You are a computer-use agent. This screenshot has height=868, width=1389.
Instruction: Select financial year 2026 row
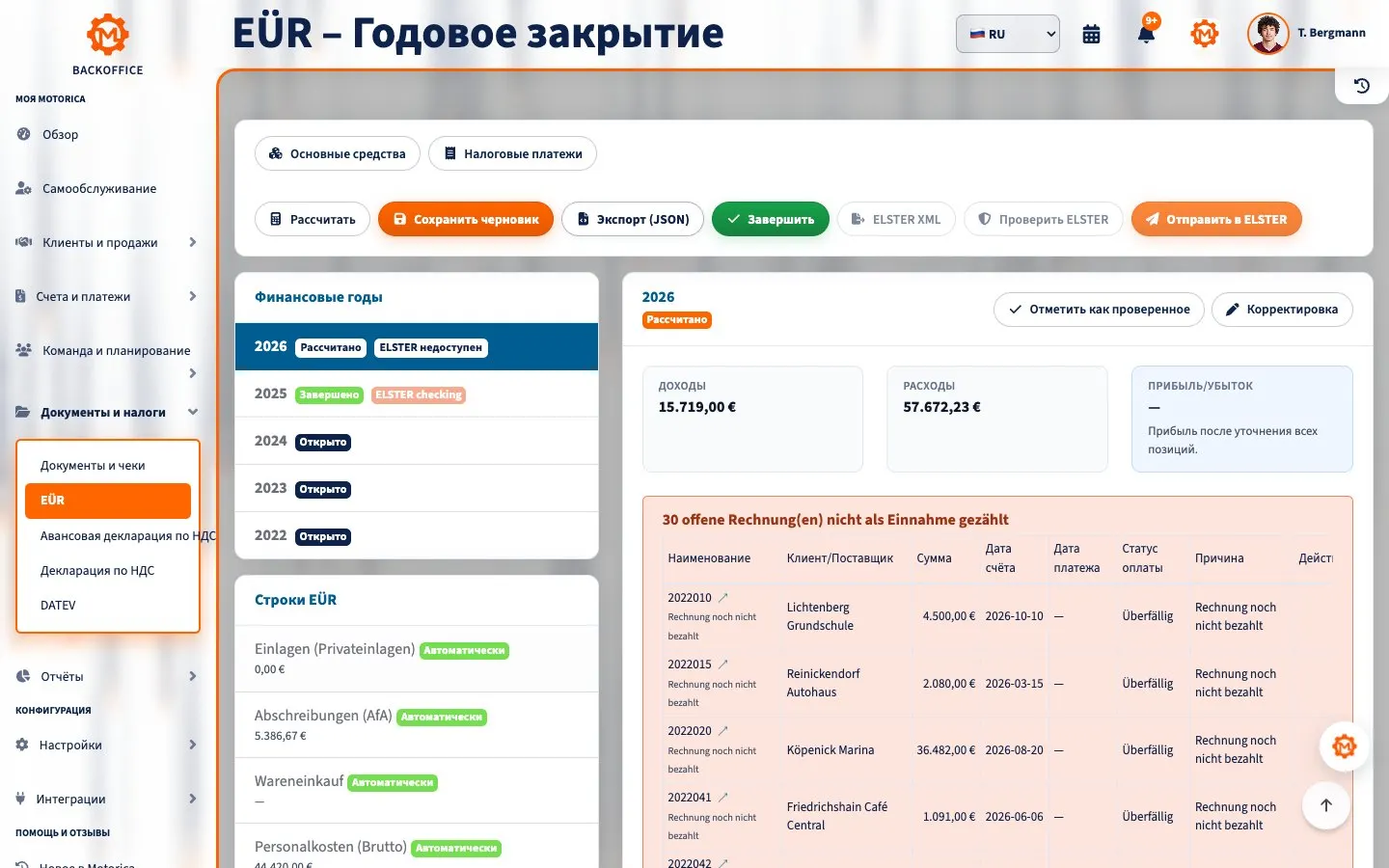point(417,346)
